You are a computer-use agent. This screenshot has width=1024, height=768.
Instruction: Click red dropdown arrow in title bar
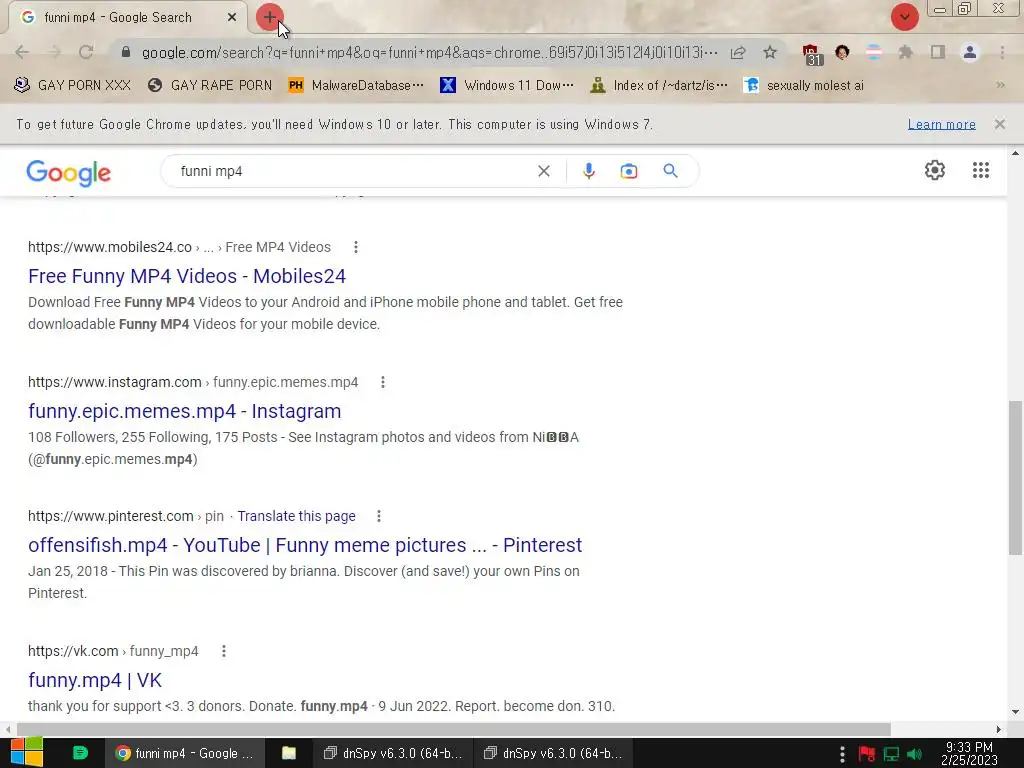pyautogui.click(x=904, y=17)
